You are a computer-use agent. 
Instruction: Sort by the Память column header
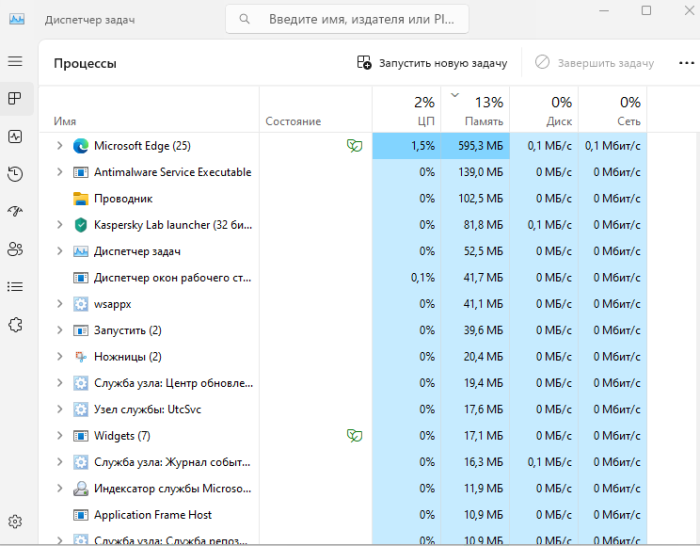(x=475, y=110)
